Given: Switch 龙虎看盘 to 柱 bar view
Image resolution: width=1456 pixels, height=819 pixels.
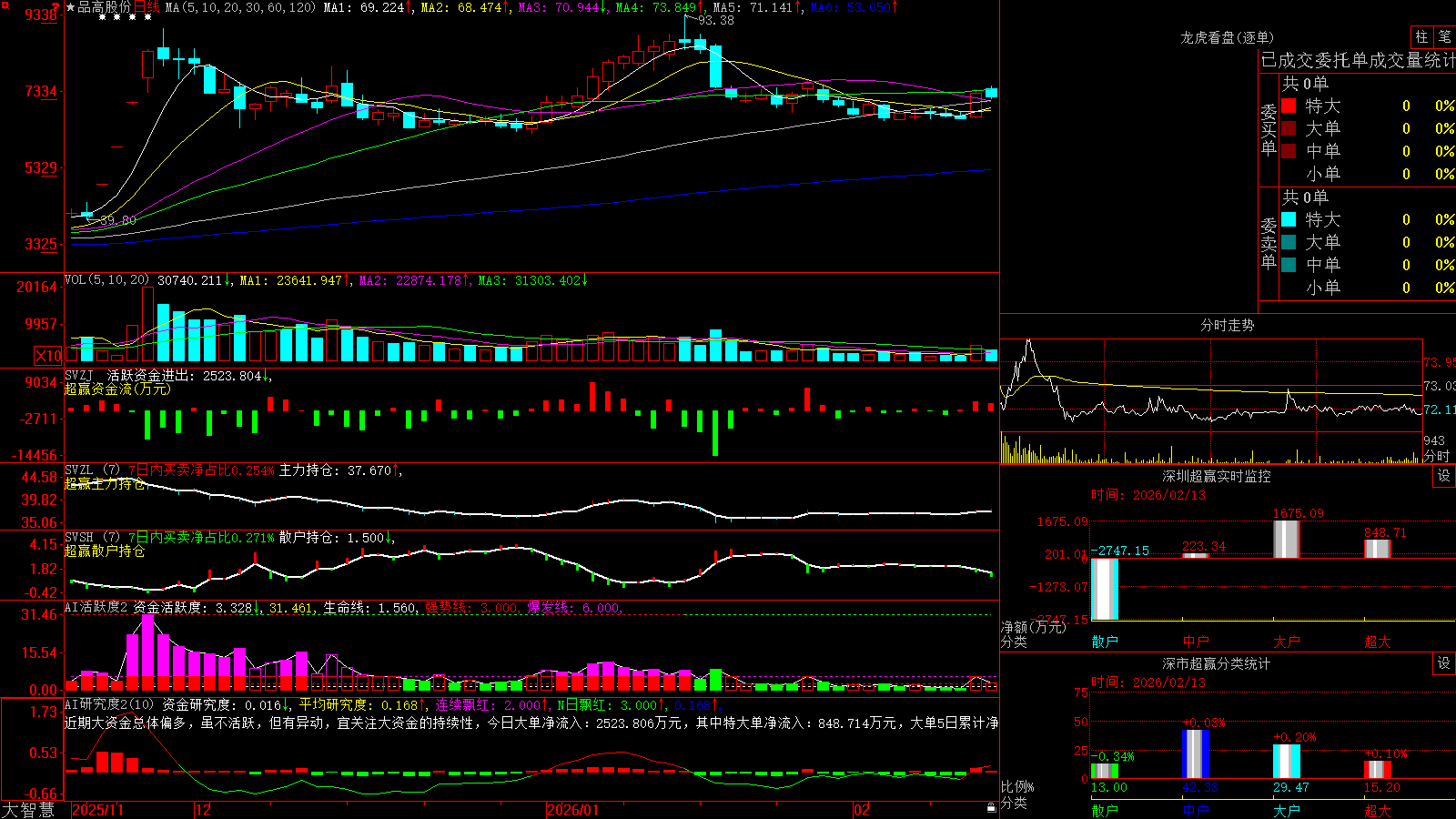Looking at the screenshot, I should 1421,36.
